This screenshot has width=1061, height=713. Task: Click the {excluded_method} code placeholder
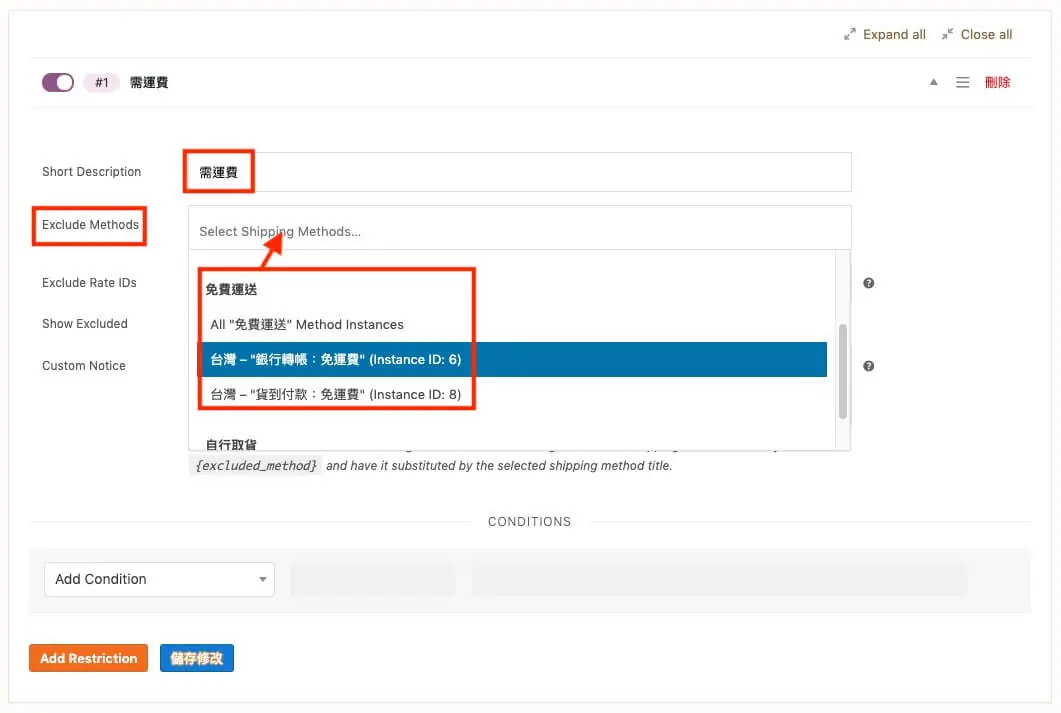pyautogui.click(x=256, y=466)
